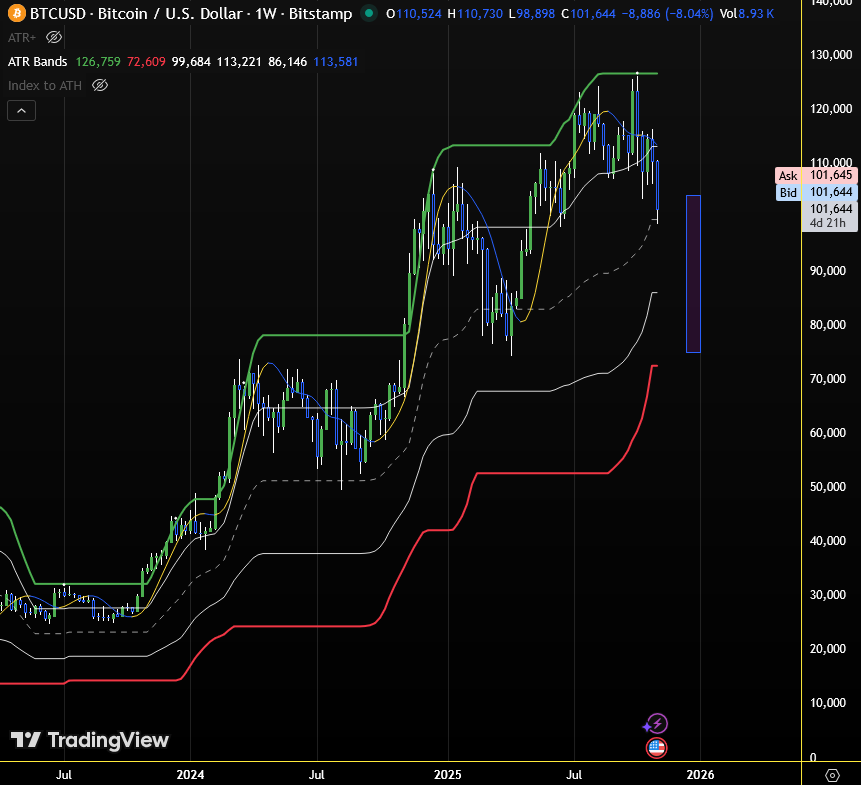
Task: Click the 10,000 price axis label
Action: [x=828, y=703]
